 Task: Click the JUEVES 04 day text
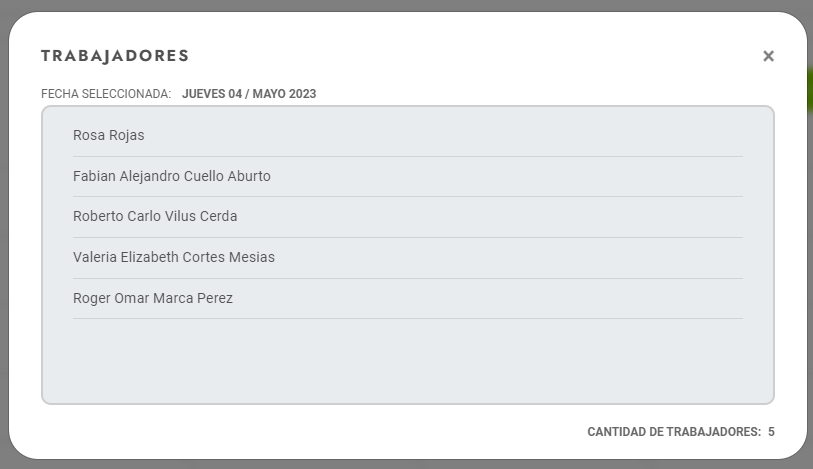click(x=212, y=94)
